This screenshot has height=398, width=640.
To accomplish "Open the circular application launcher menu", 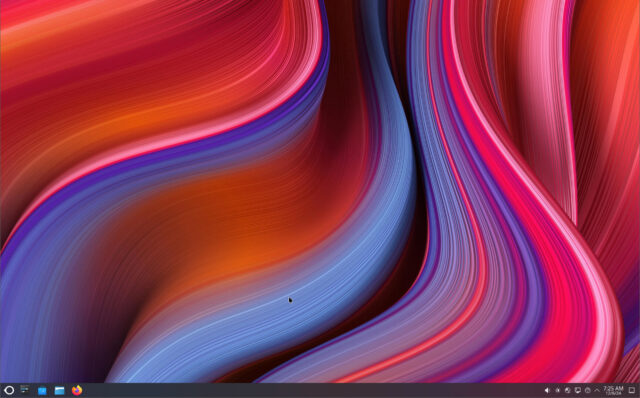I will (x=9, y=390).
